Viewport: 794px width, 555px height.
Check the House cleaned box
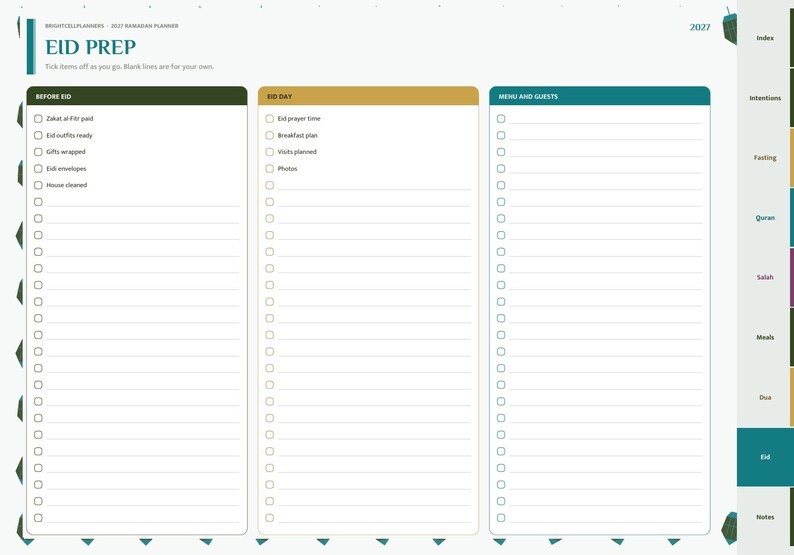(x=38, y=185)
